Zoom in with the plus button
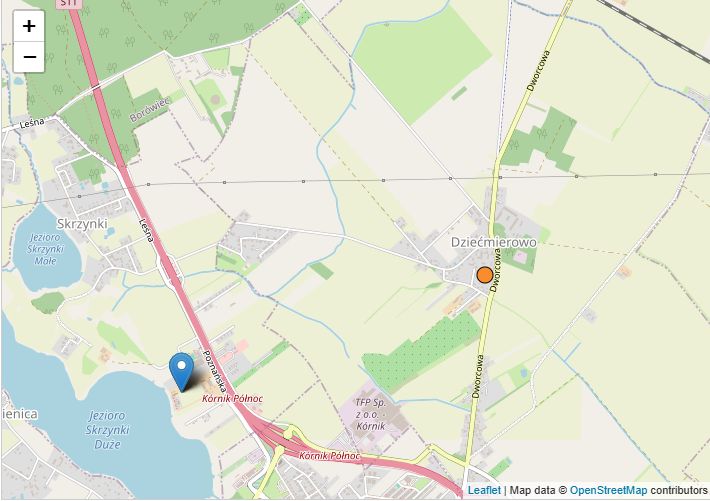Screen dimensions: 710x501 click(x=29, y=26)
